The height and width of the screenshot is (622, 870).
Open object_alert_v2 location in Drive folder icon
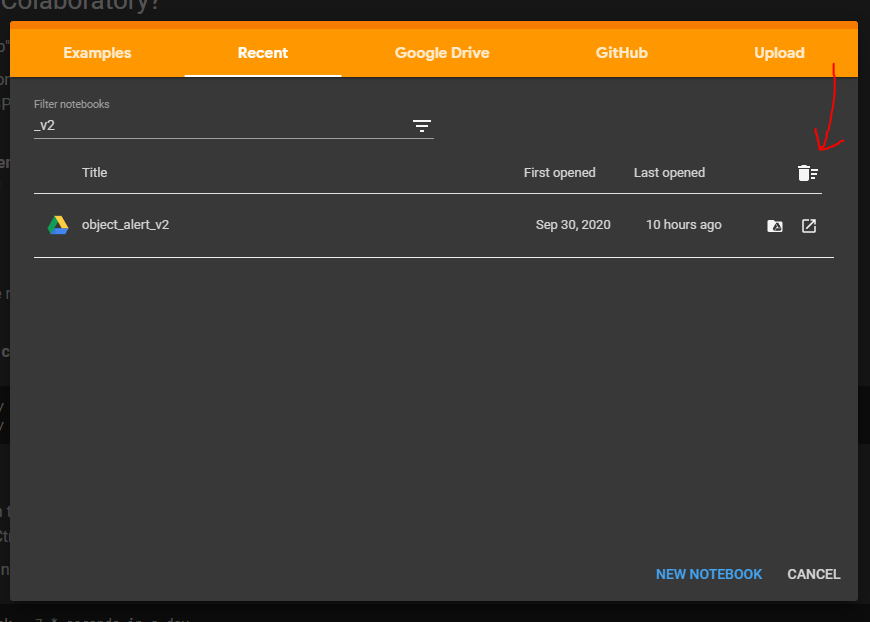pyautogui.click(x=774, y=225)
